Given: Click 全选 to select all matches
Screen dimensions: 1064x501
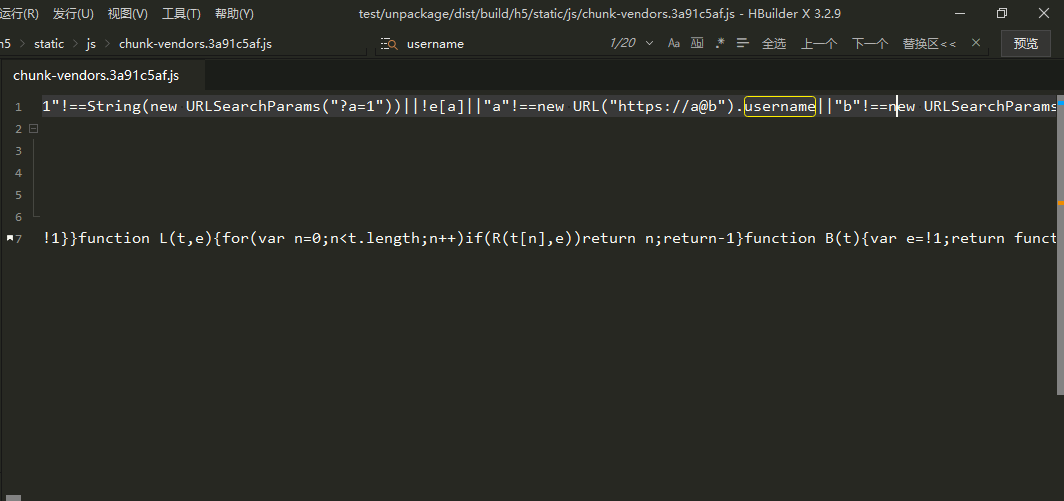Looking at the screenshot, I should 774,44.
